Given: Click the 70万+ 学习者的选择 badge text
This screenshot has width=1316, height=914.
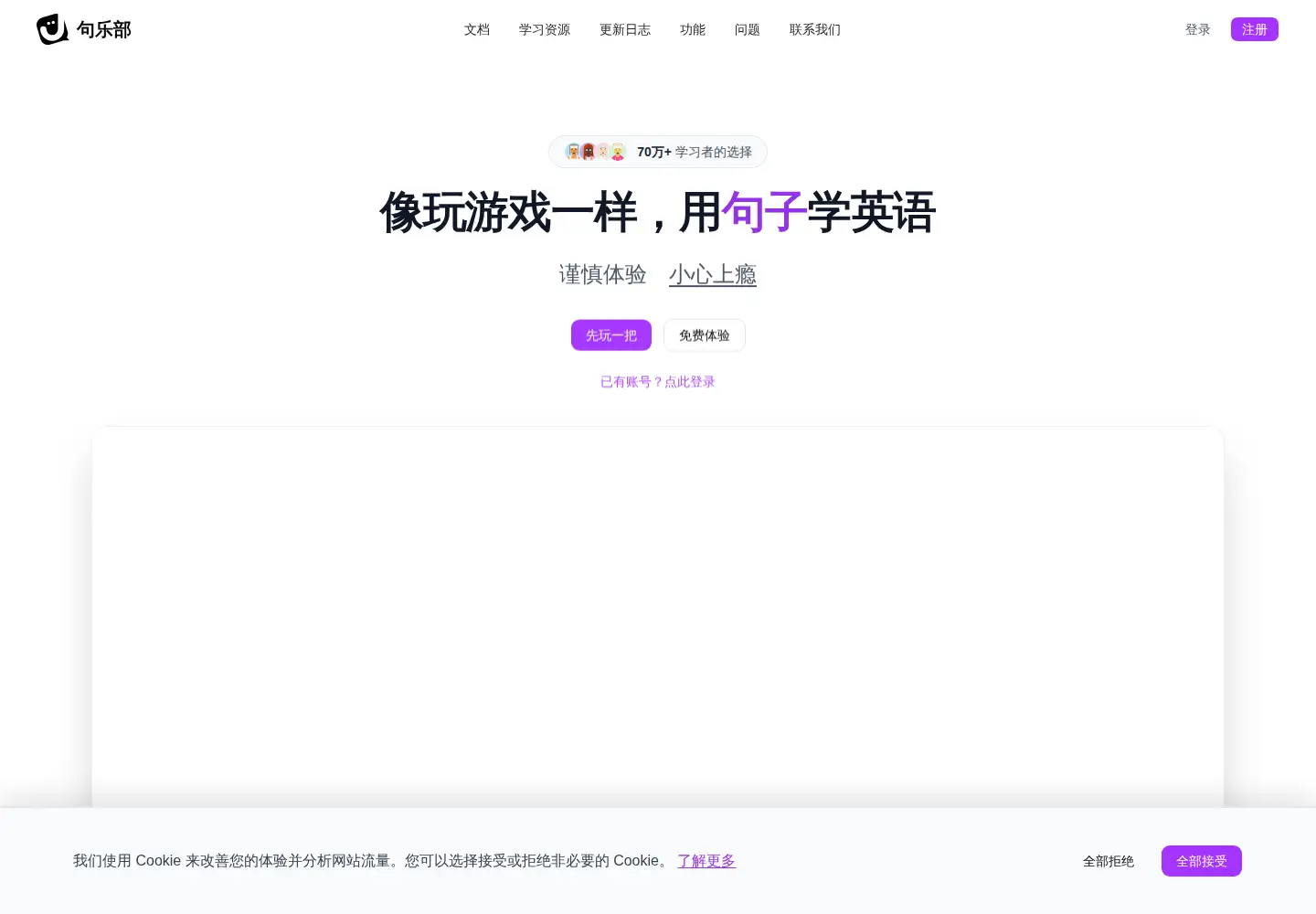Looking at the screenshot, I should (695, 152).
